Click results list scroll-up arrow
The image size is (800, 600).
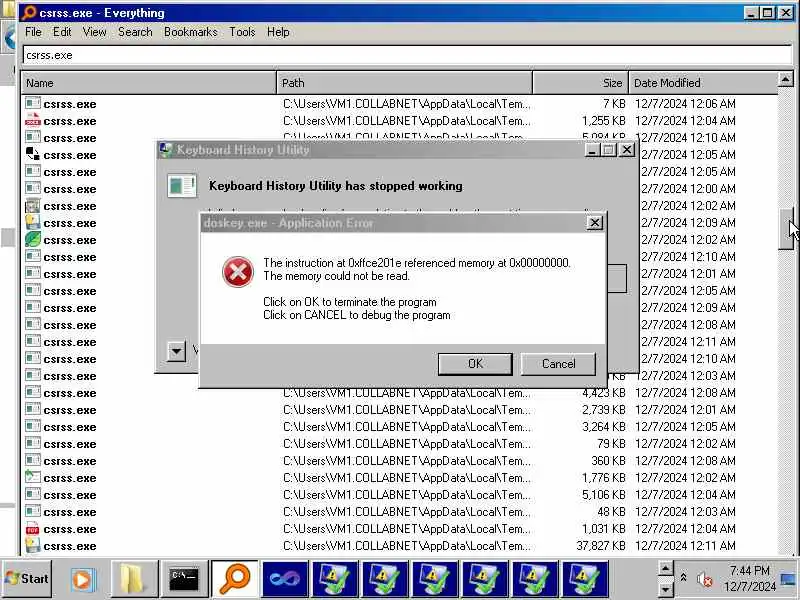click(785, 79)
